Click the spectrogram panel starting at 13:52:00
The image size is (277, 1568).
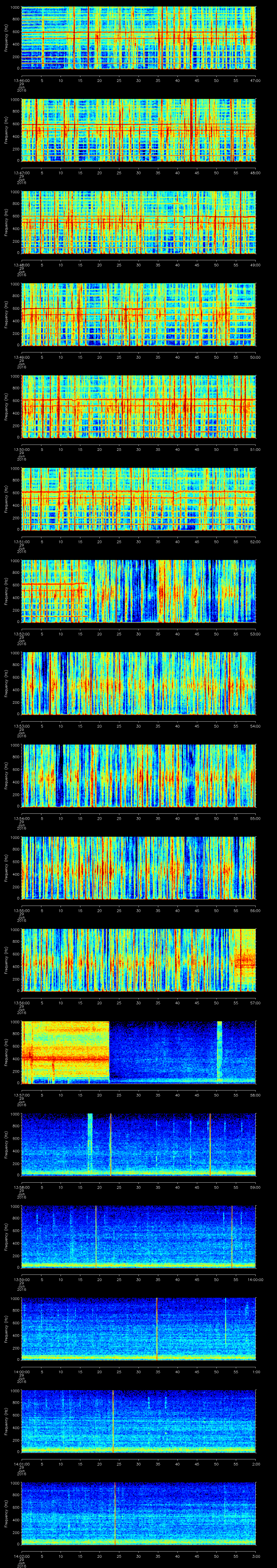click(139, 592)
